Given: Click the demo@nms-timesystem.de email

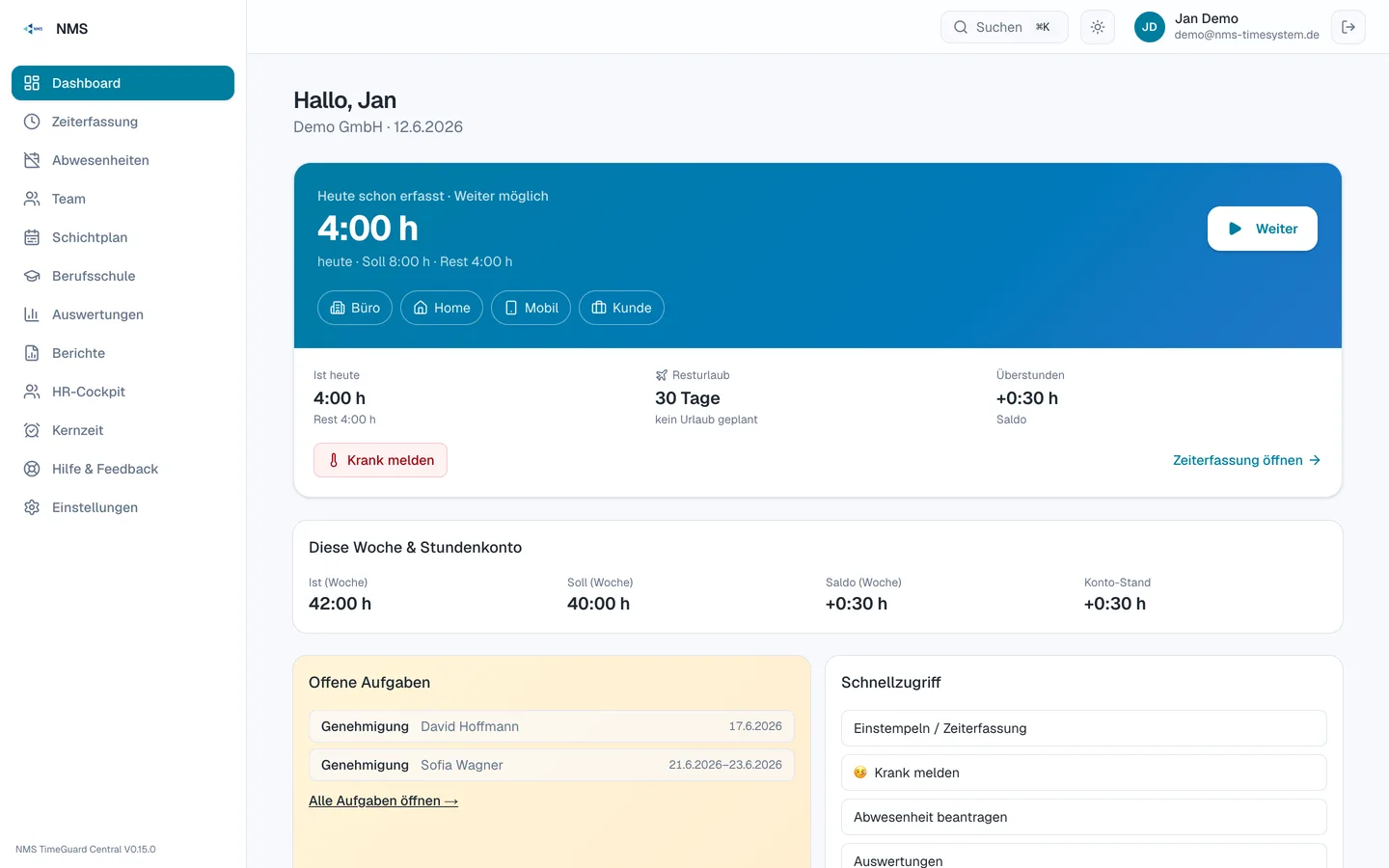Looking at the screenshot, I should pyautogui.click(x=1247, y=35).
